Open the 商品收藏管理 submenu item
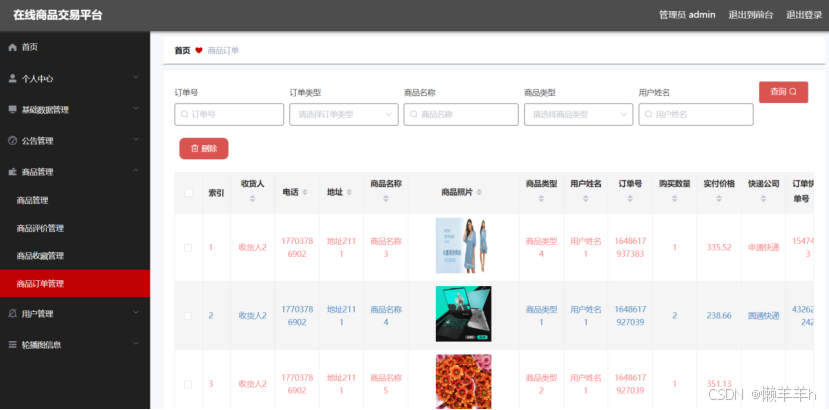The height and width of the screenshot is (410, 829). (x=75, y=256)
